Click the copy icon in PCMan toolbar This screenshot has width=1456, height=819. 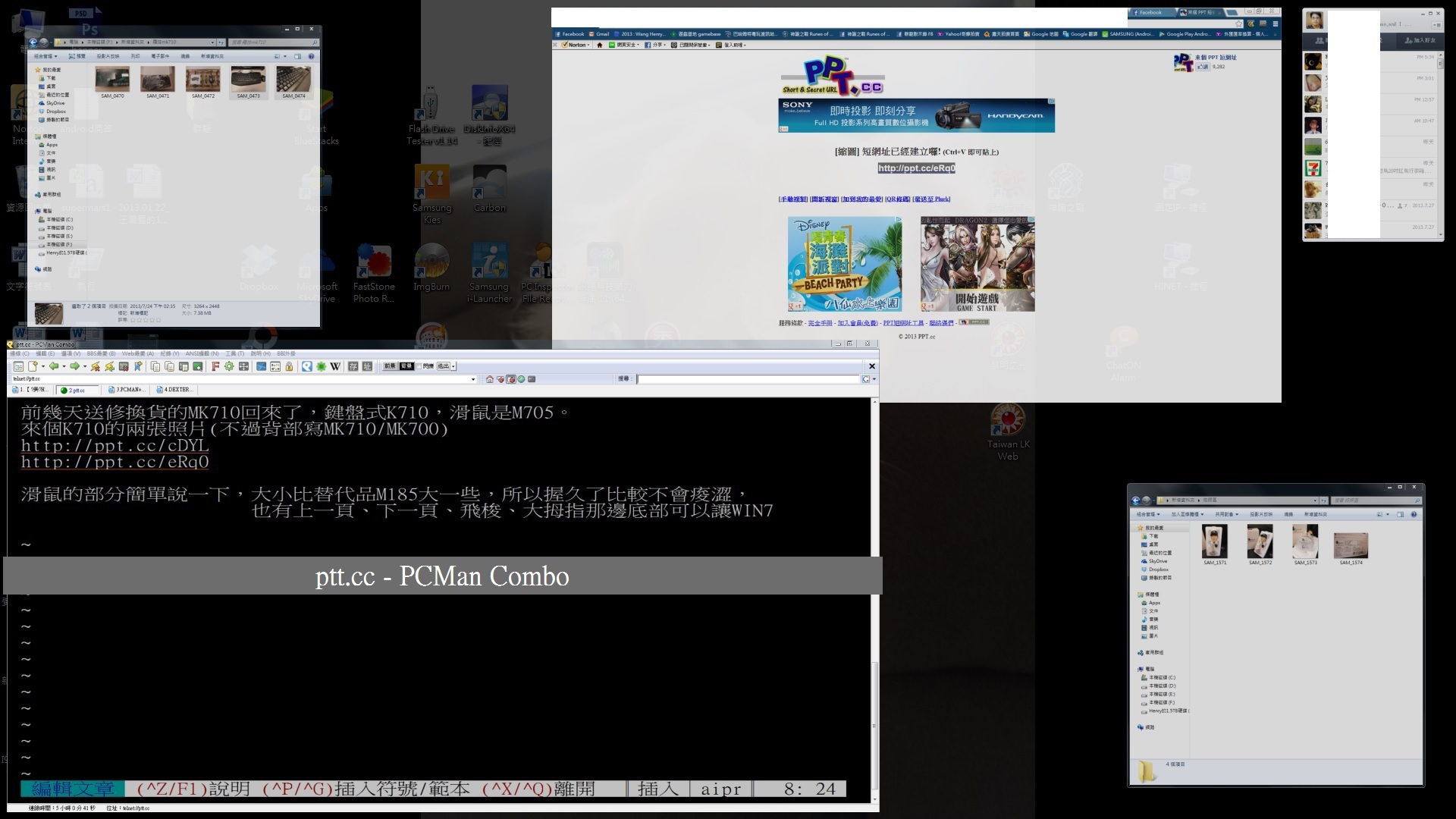click(155, 366)
